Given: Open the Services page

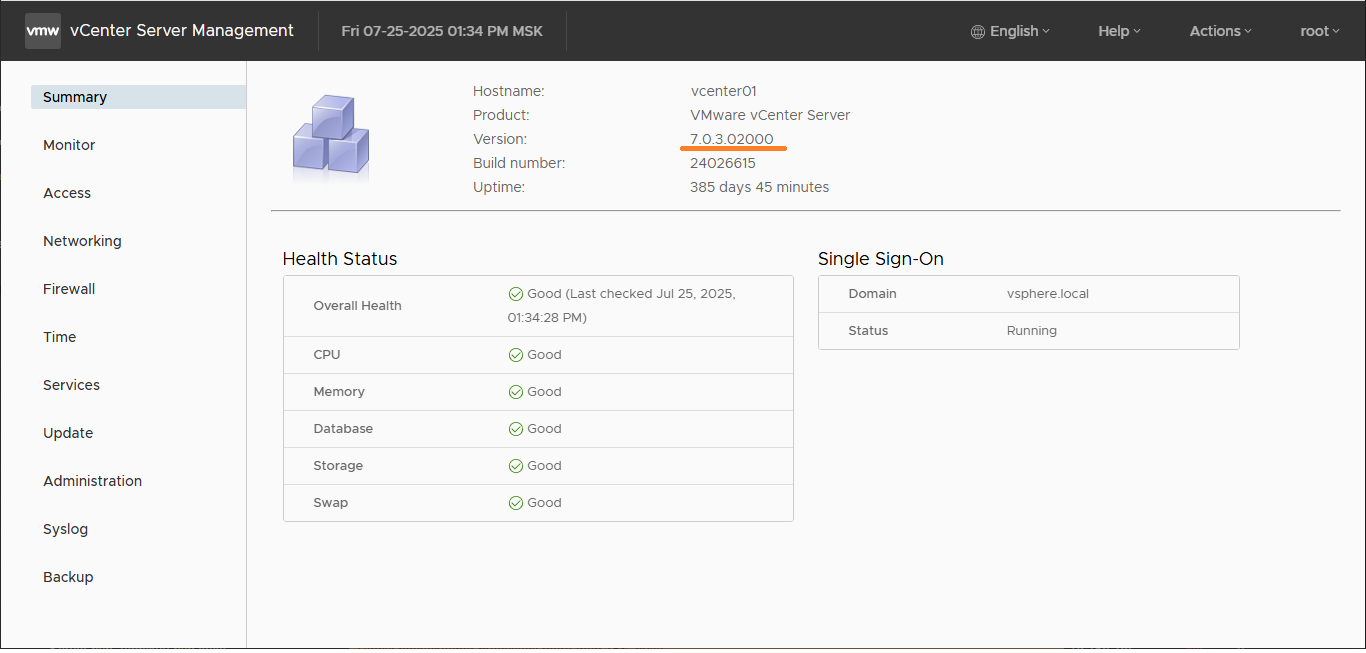Looking at the screenshot, I should 71,385.
